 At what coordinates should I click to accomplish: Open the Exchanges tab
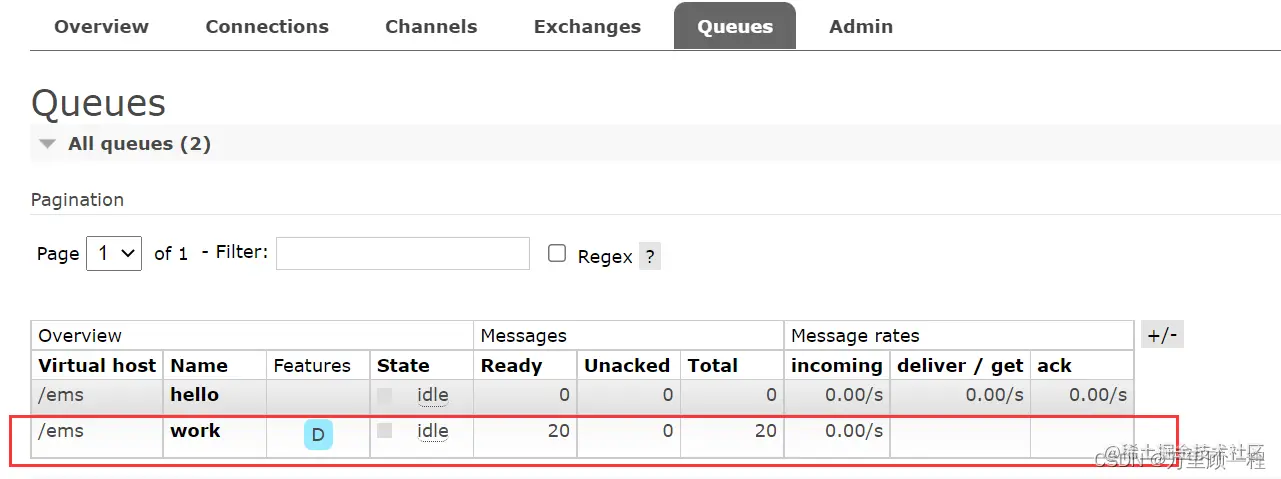587,27
